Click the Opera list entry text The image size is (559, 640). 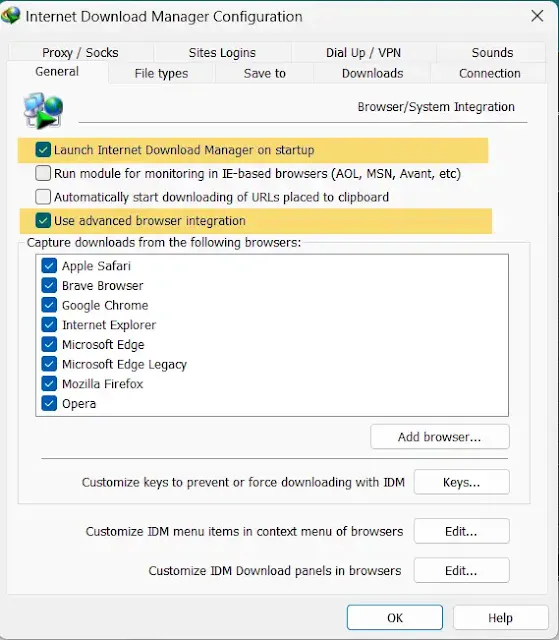[x=79, y=404]
